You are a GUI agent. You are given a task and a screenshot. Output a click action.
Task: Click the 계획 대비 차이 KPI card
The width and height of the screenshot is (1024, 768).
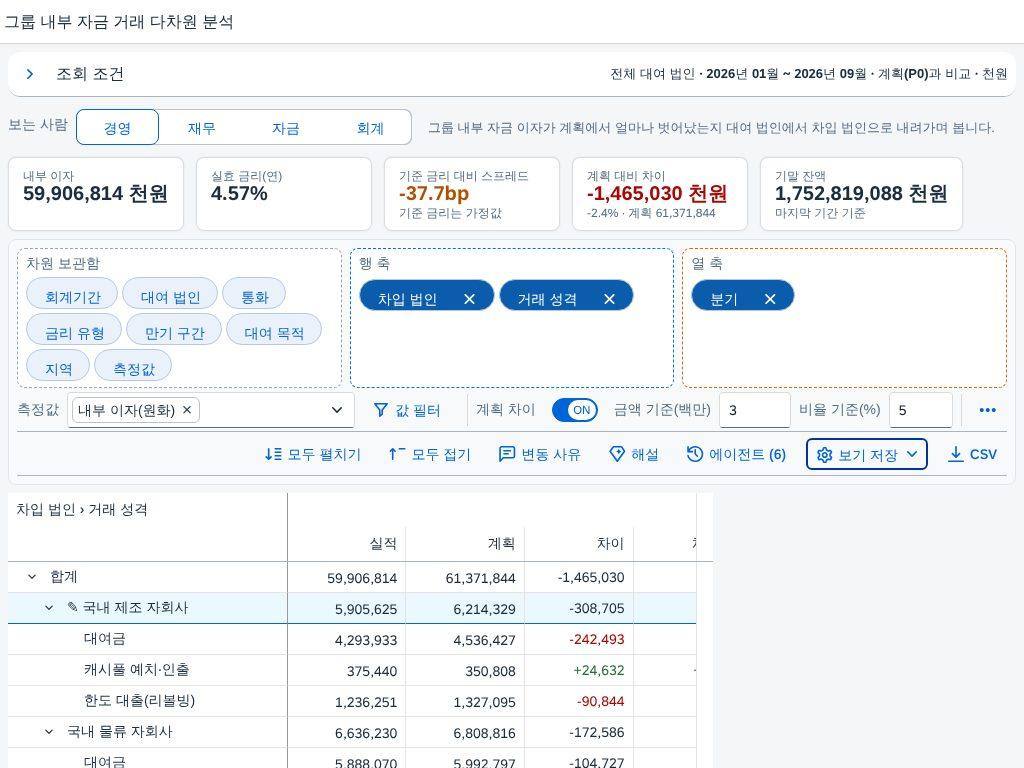coord(660,194)
